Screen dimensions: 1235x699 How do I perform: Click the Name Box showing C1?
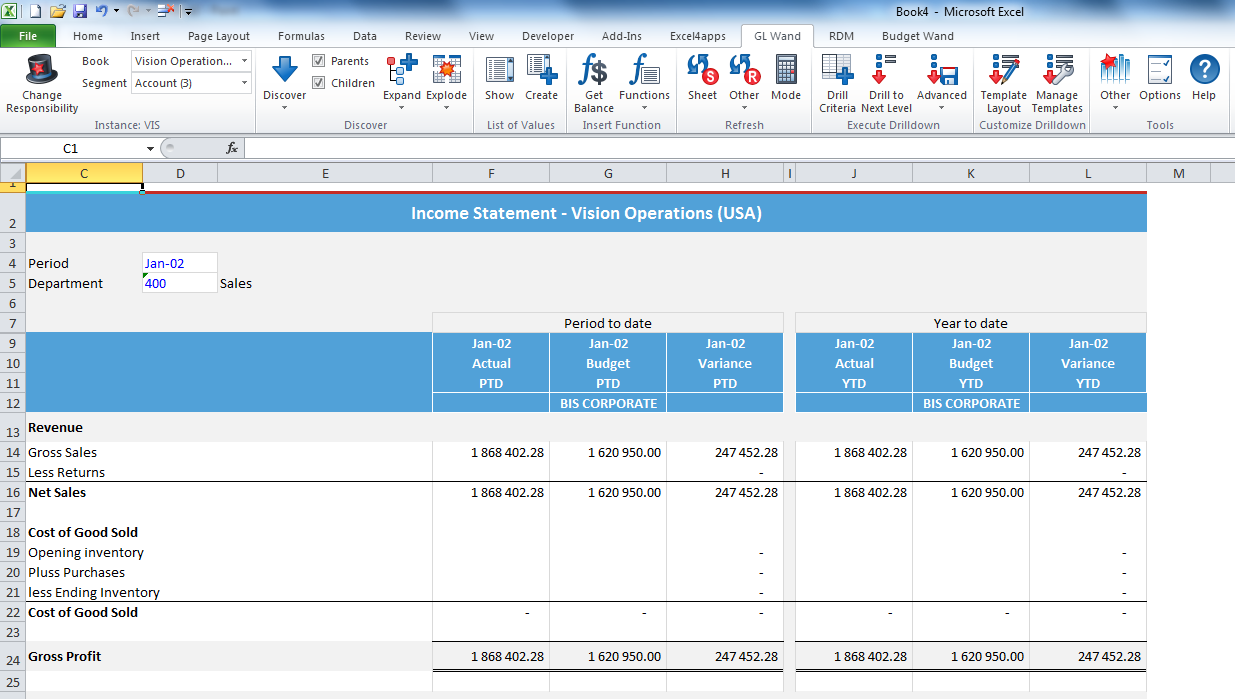[71, 148]
